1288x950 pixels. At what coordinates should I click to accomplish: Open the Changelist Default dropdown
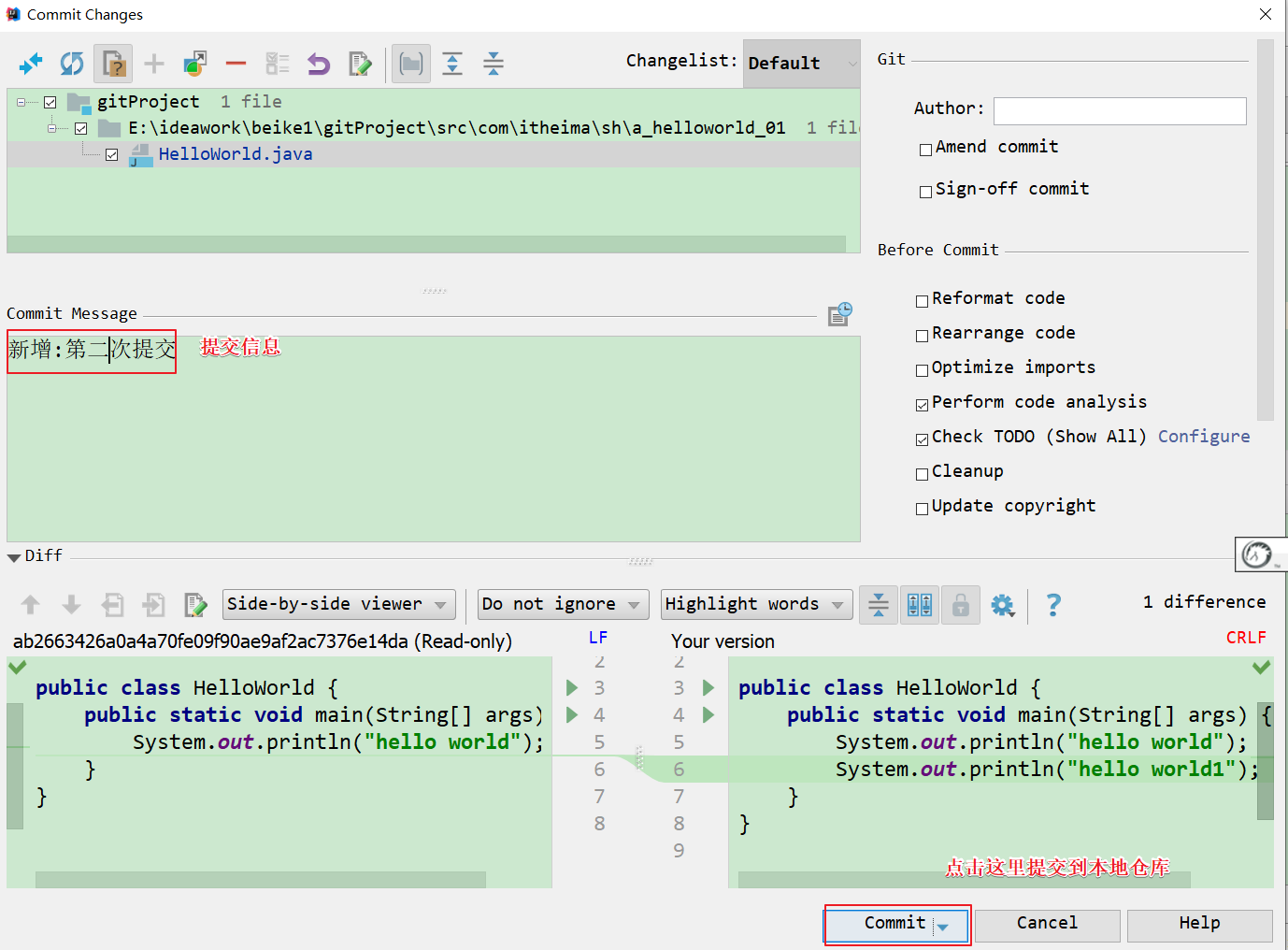point(801,64)
